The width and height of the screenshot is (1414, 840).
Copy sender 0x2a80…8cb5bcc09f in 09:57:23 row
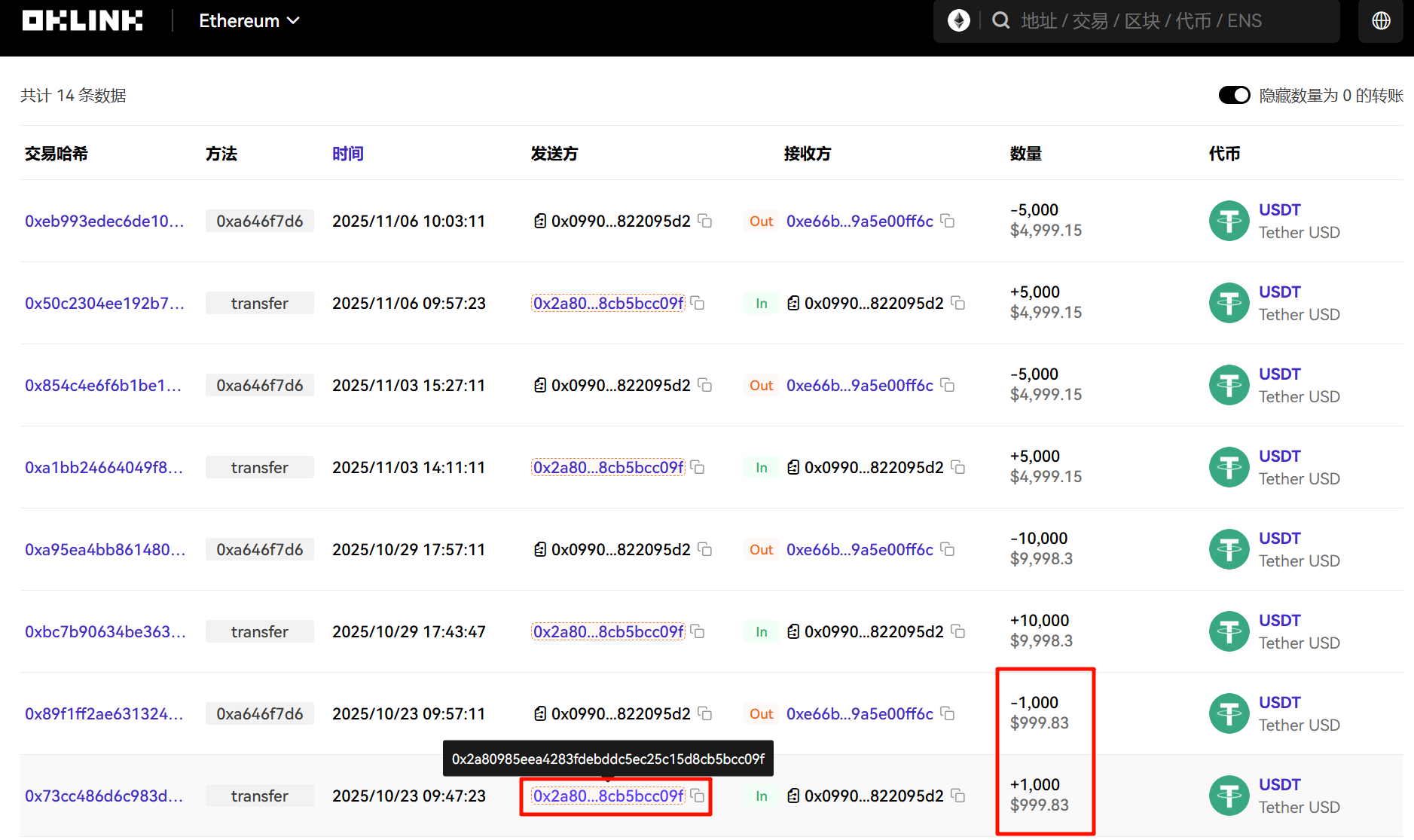tap(698, 303)
